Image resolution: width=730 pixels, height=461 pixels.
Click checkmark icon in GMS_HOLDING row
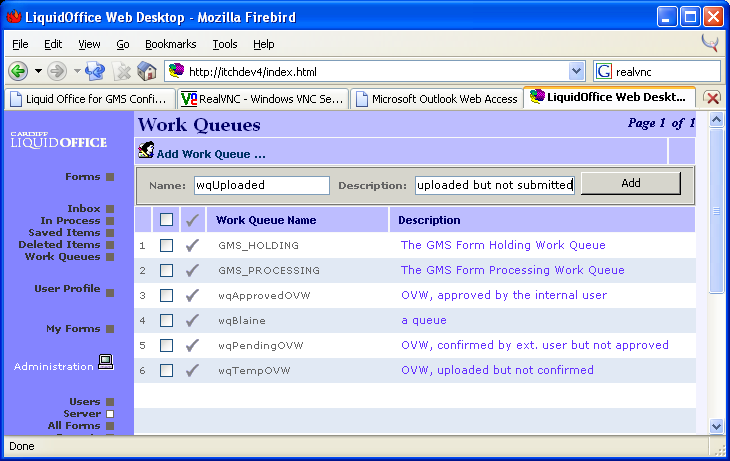(x=193, y=245)
